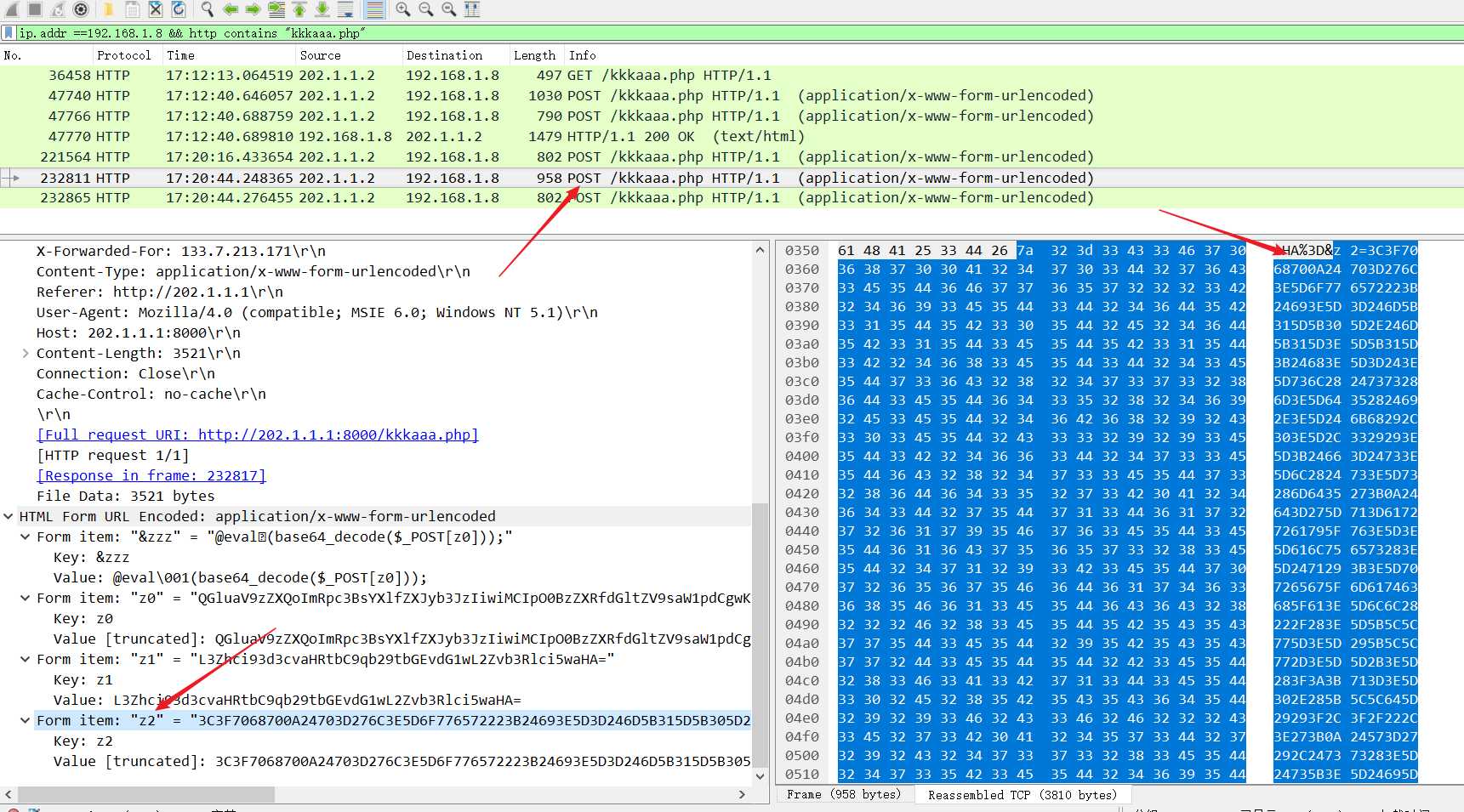Screen dimensions: 1464x812
Task: Follow the Response in frame 232817 link
Action: tap(151, 475)
